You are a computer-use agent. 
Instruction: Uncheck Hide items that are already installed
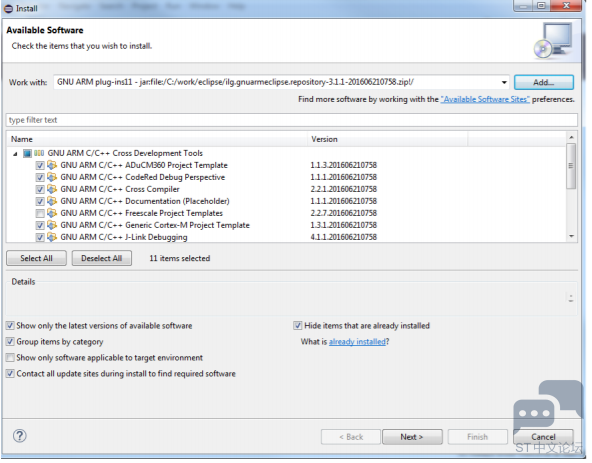(298, 326)
